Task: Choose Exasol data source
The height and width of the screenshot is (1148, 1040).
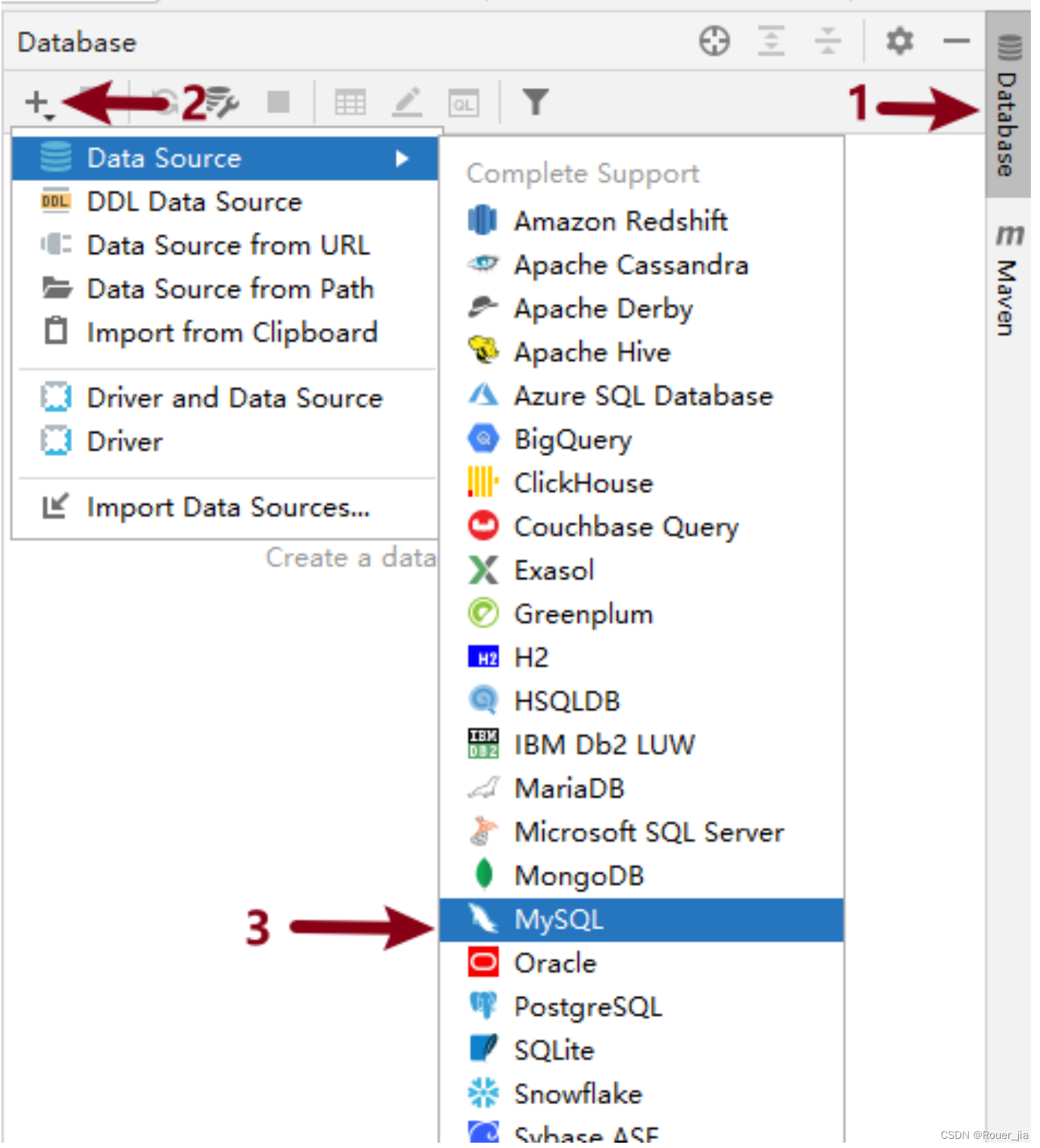Action: coord(641,570)
